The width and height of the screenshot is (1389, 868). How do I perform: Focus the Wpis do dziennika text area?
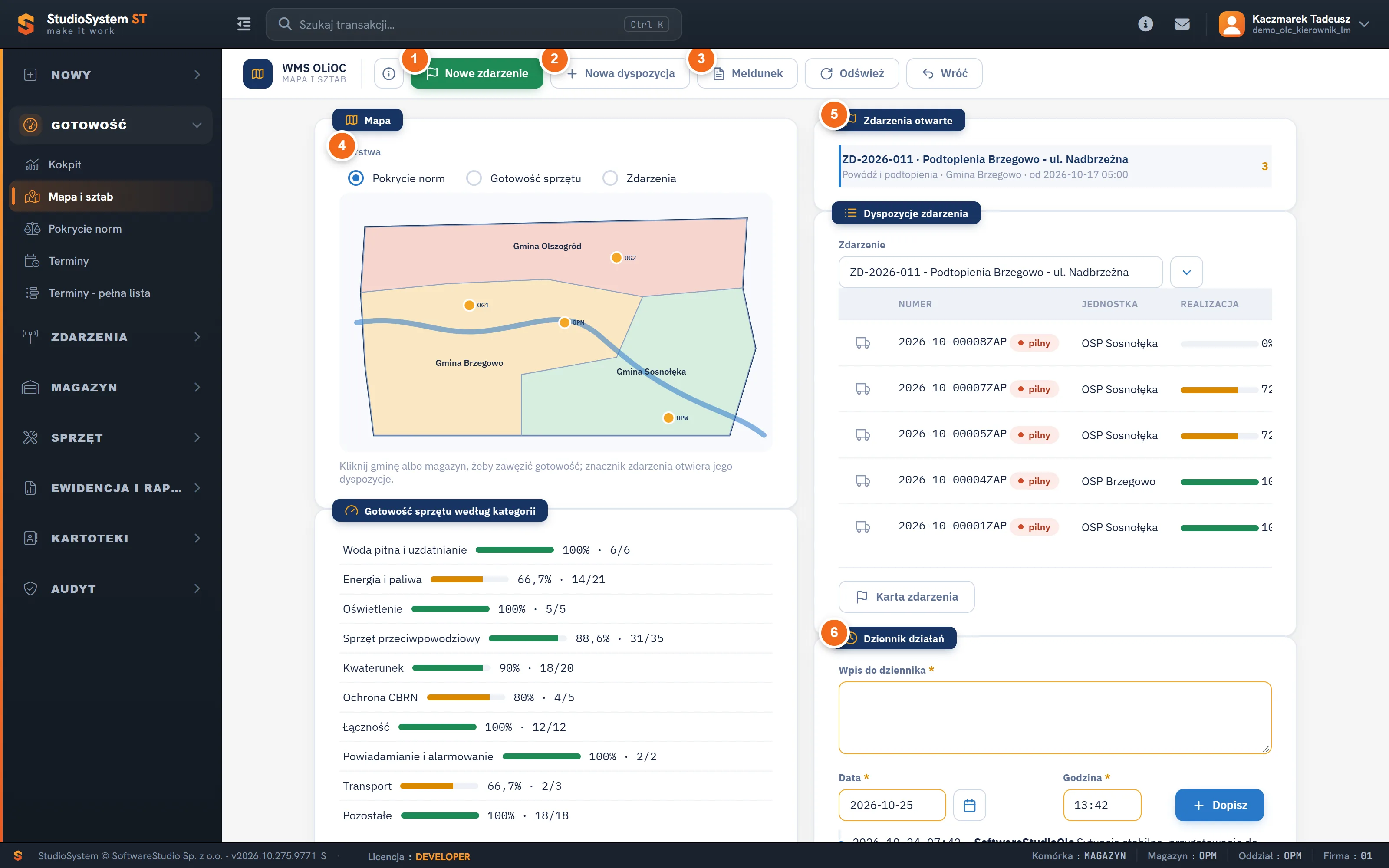[x=1054, y=717]
